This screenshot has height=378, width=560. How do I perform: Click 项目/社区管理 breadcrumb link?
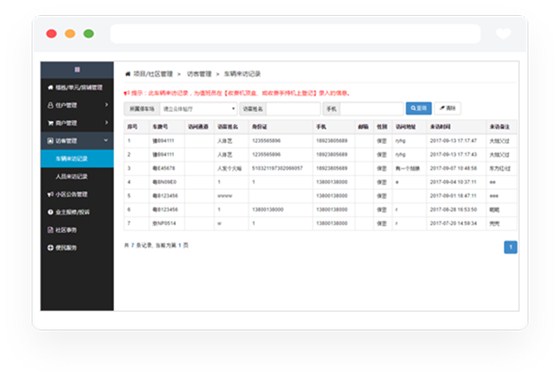point(153,74)
